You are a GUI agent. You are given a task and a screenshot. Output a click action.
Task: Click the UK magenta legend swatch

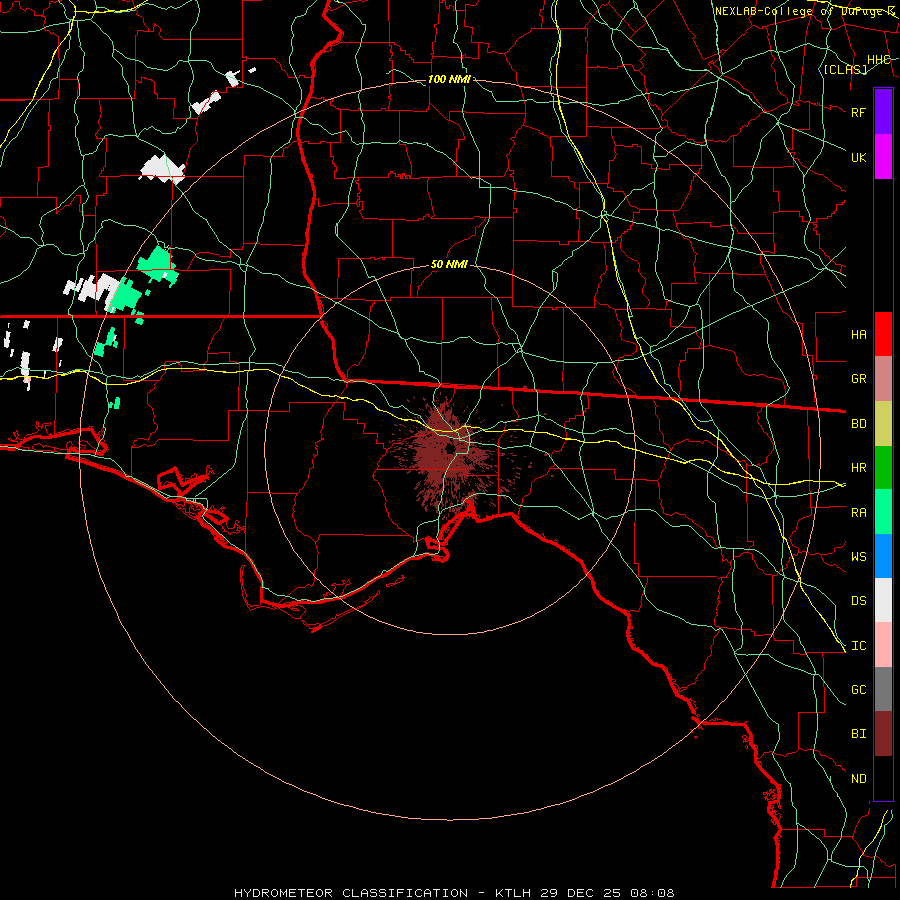[x=883, y=157]
